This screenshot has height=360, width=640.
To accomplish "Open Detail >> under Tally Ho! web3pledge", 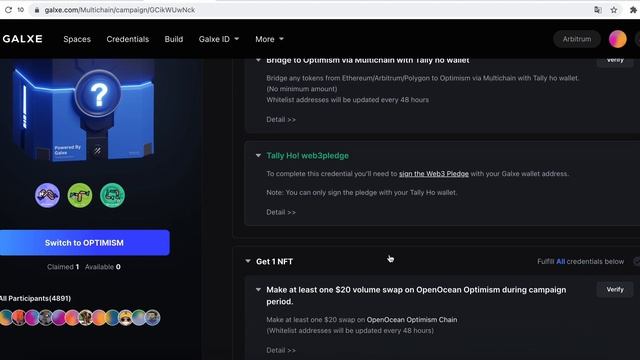I will tap(281, 212).
